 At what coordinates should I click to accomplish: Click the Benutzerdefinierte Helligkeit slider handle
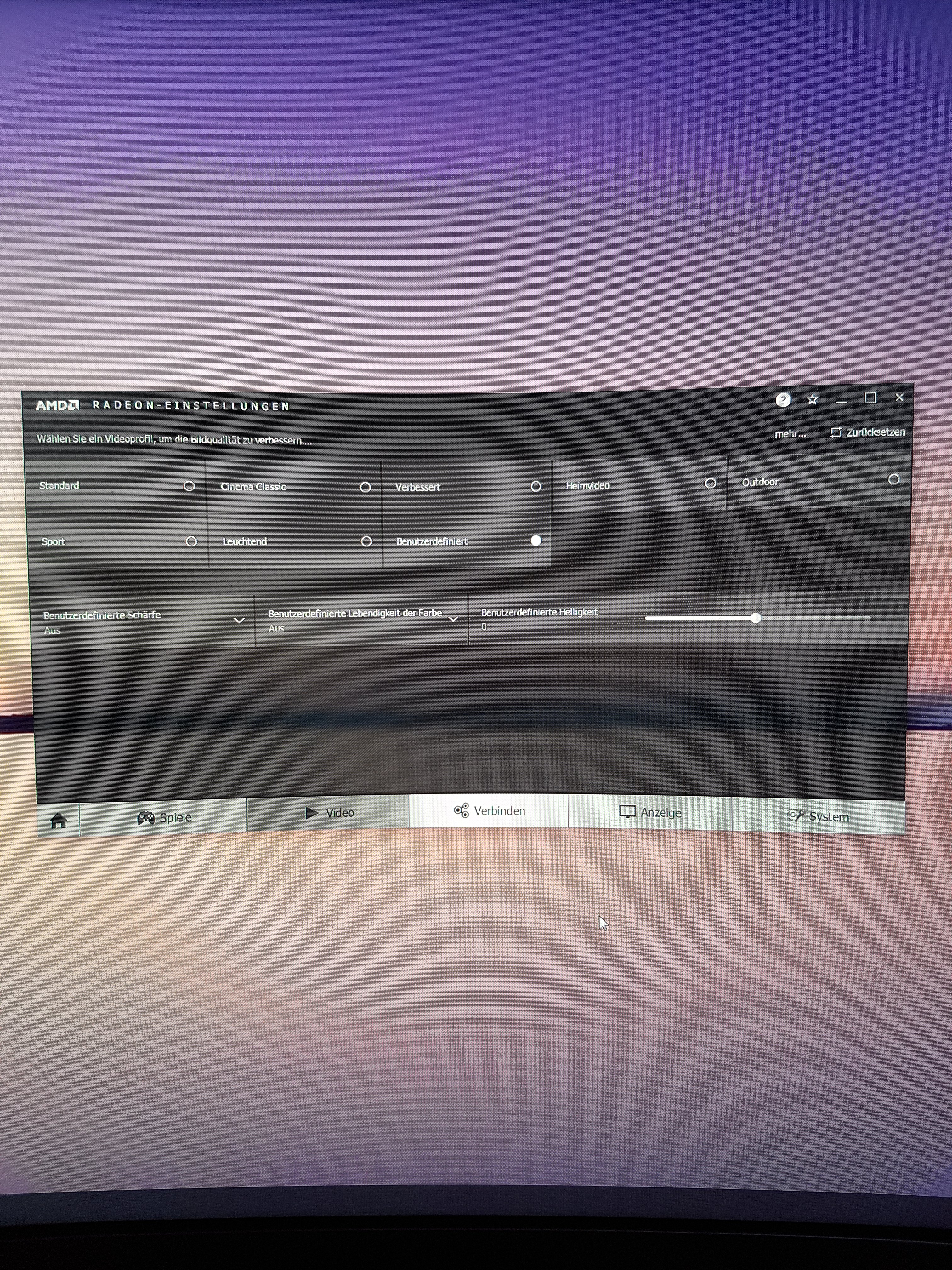[x=756, y=618]
